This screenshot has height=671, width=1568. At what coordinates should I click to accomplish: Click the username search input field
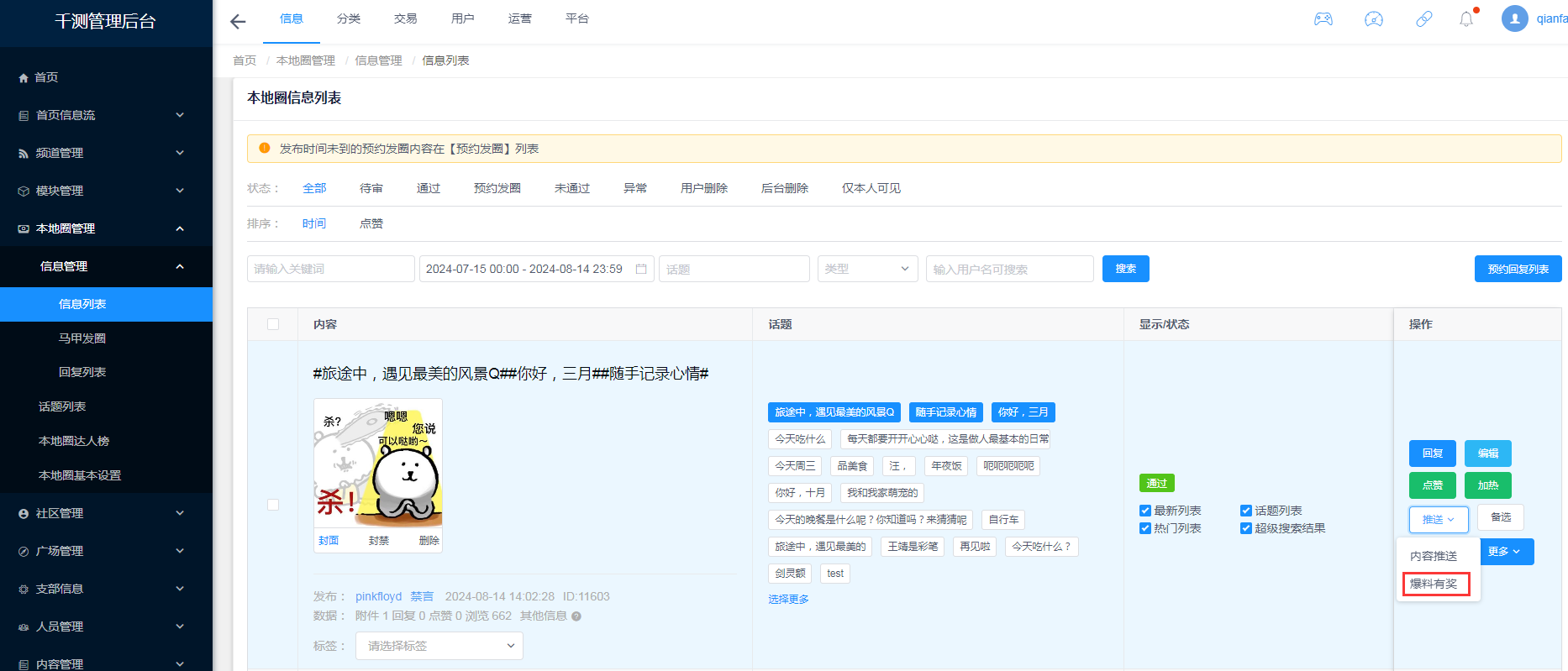click(1010, 269)
